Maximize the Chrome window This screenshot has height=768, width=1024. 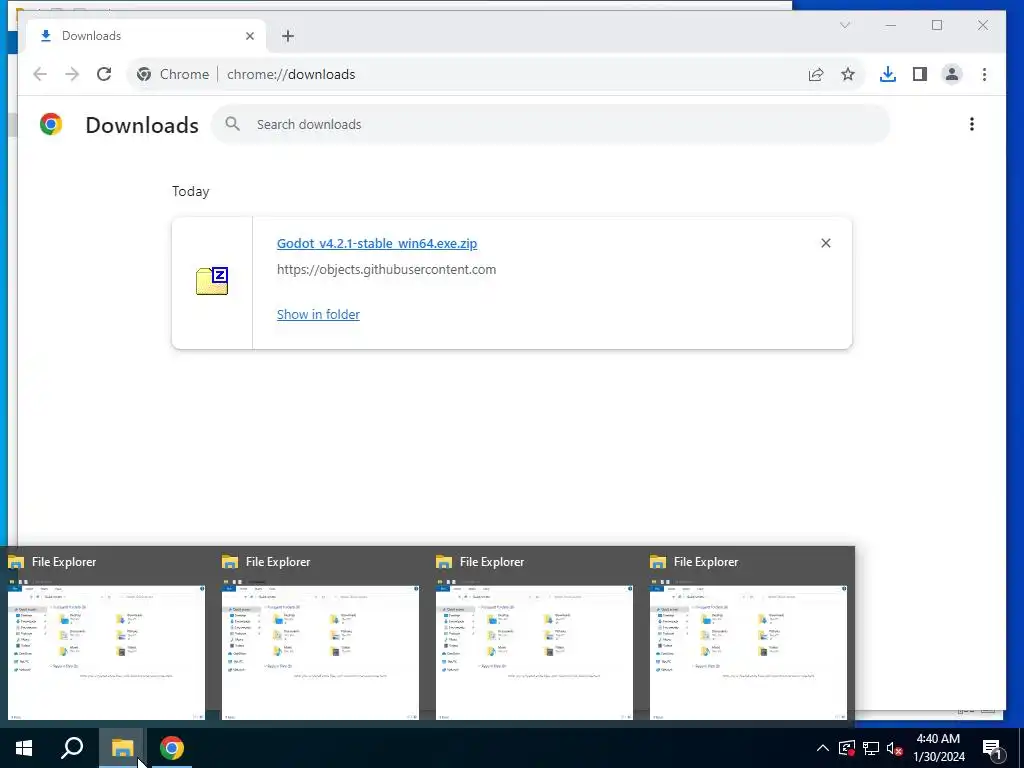point(936,25)
